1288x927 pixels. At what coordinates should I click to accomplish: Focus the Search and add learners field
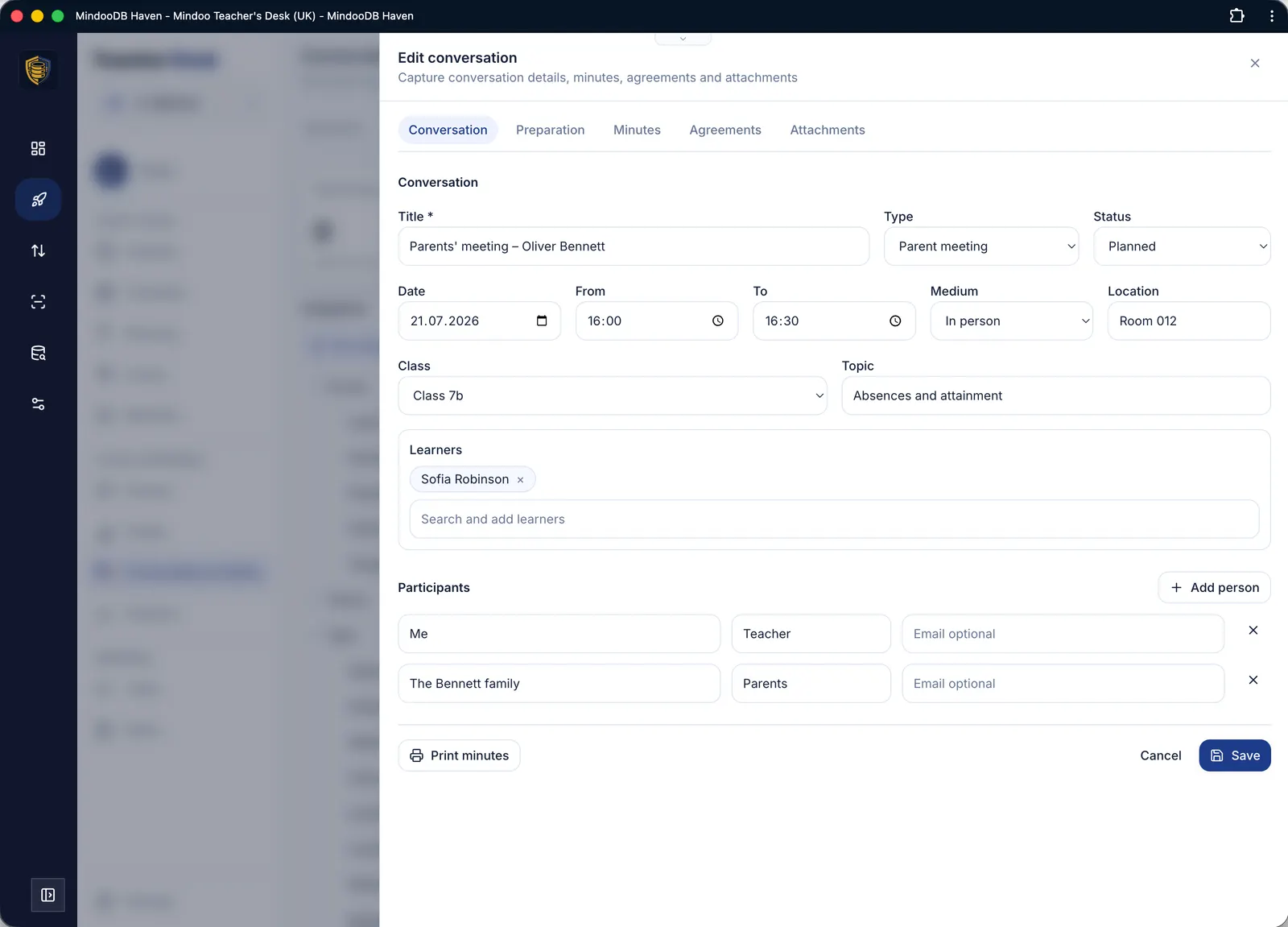[834, 519]
